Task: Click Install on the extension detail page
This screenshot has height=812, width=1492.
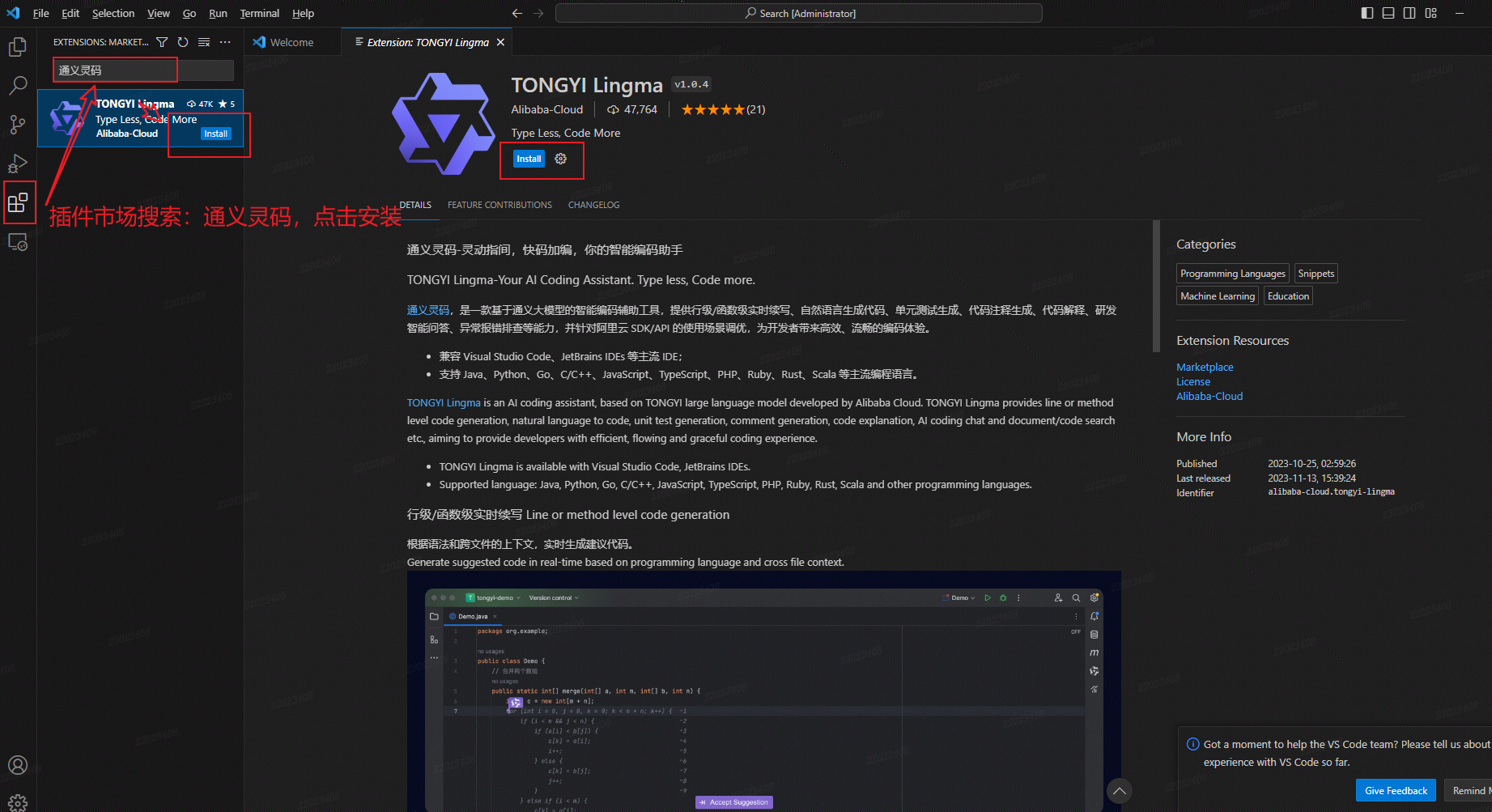Action: pyautogui.click(x=529, y=159)
